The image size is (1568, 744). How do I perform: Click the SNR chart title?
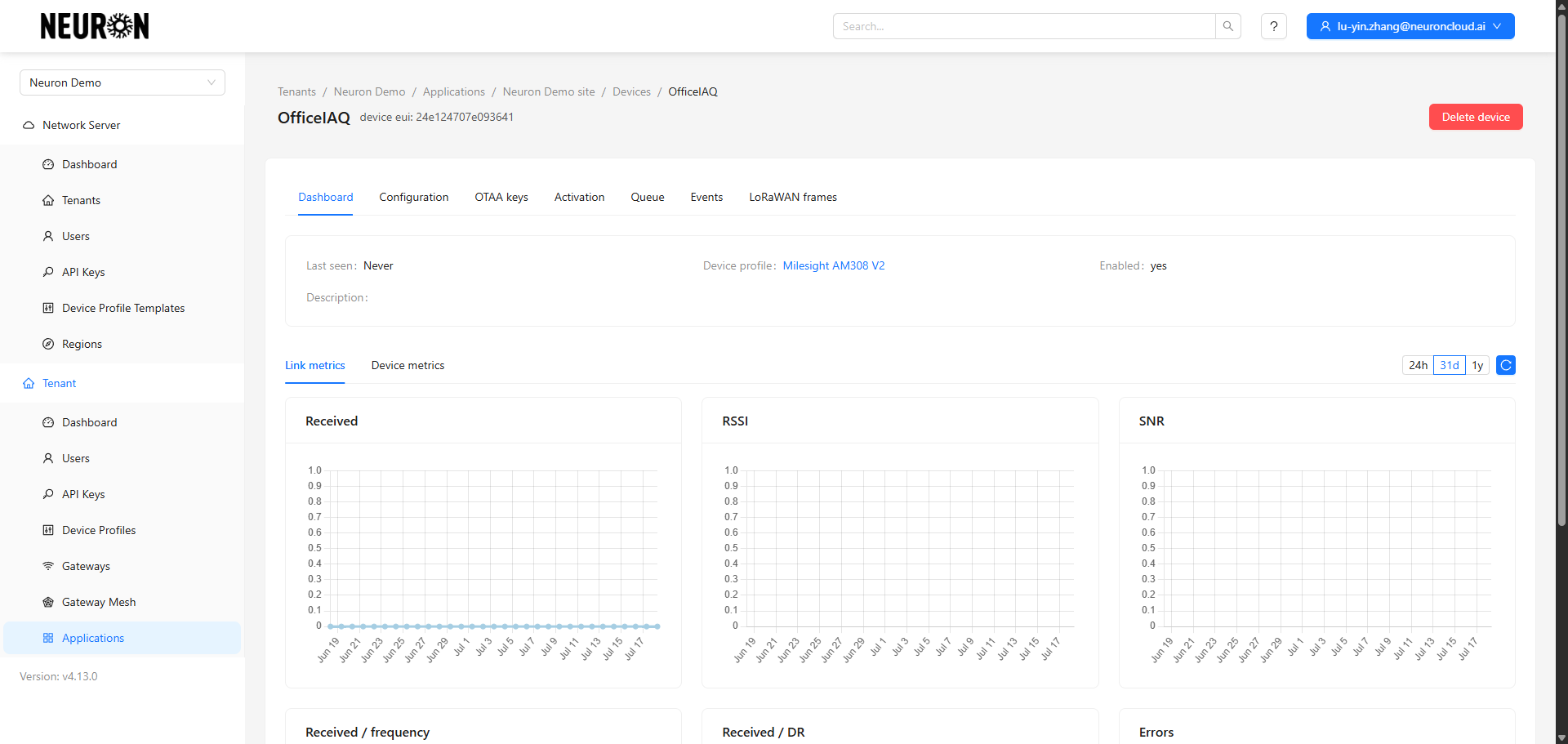(x=1151, y=421)
